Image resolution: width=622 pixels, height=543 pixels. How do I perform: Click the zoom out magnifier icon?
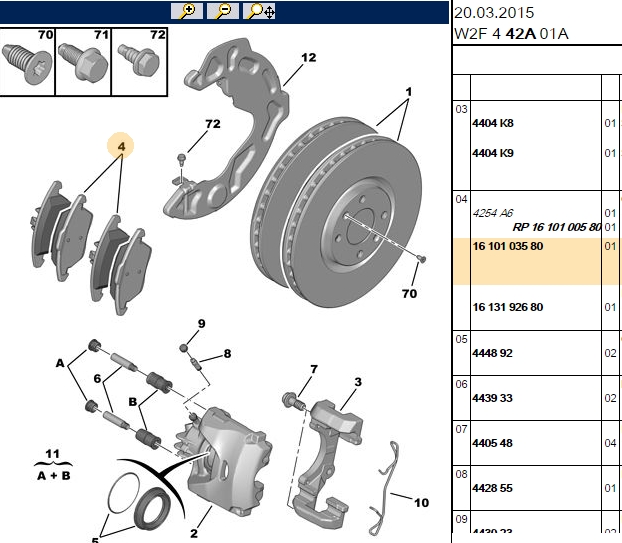(223, 11)
